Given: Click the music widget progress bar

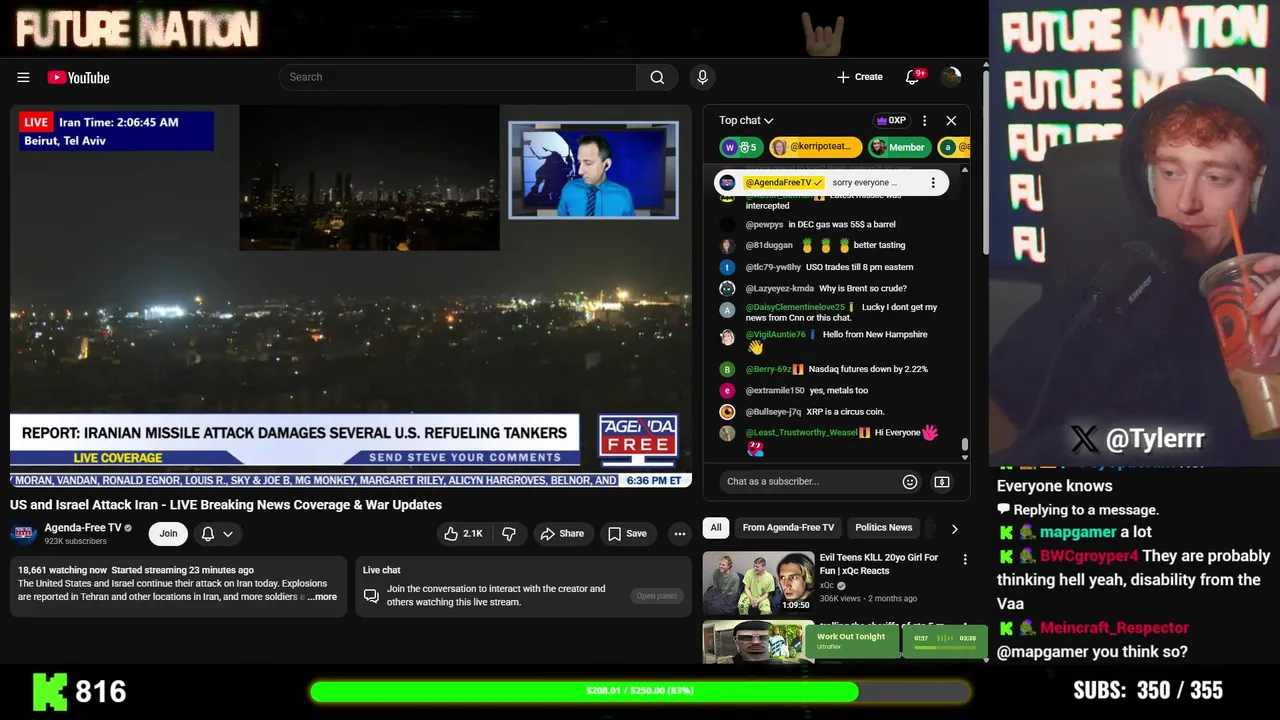Looking at the screenshot, I should coord(945,647).
